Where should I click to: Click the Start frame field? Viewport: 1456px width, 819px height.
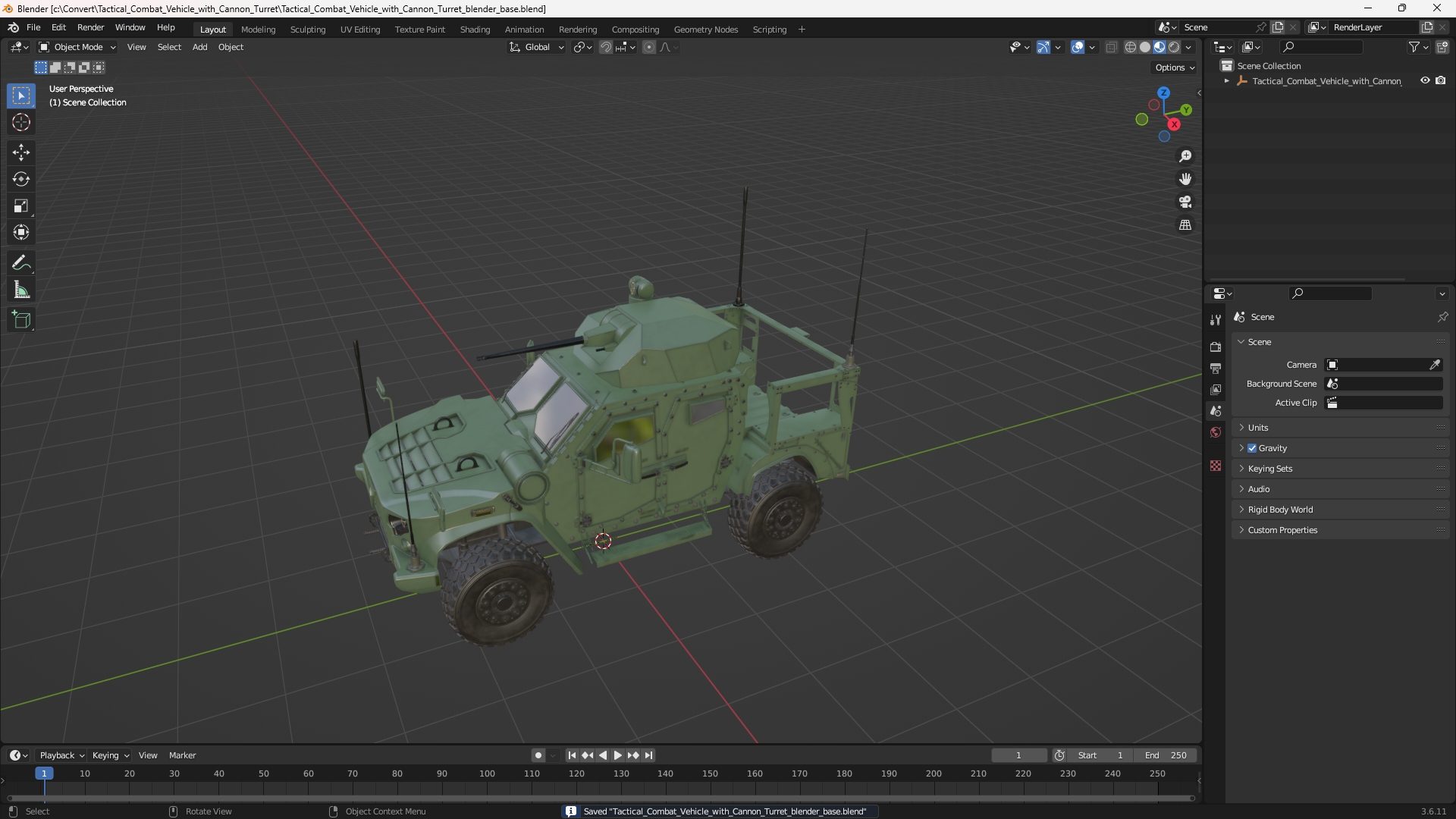(1100, 755)
